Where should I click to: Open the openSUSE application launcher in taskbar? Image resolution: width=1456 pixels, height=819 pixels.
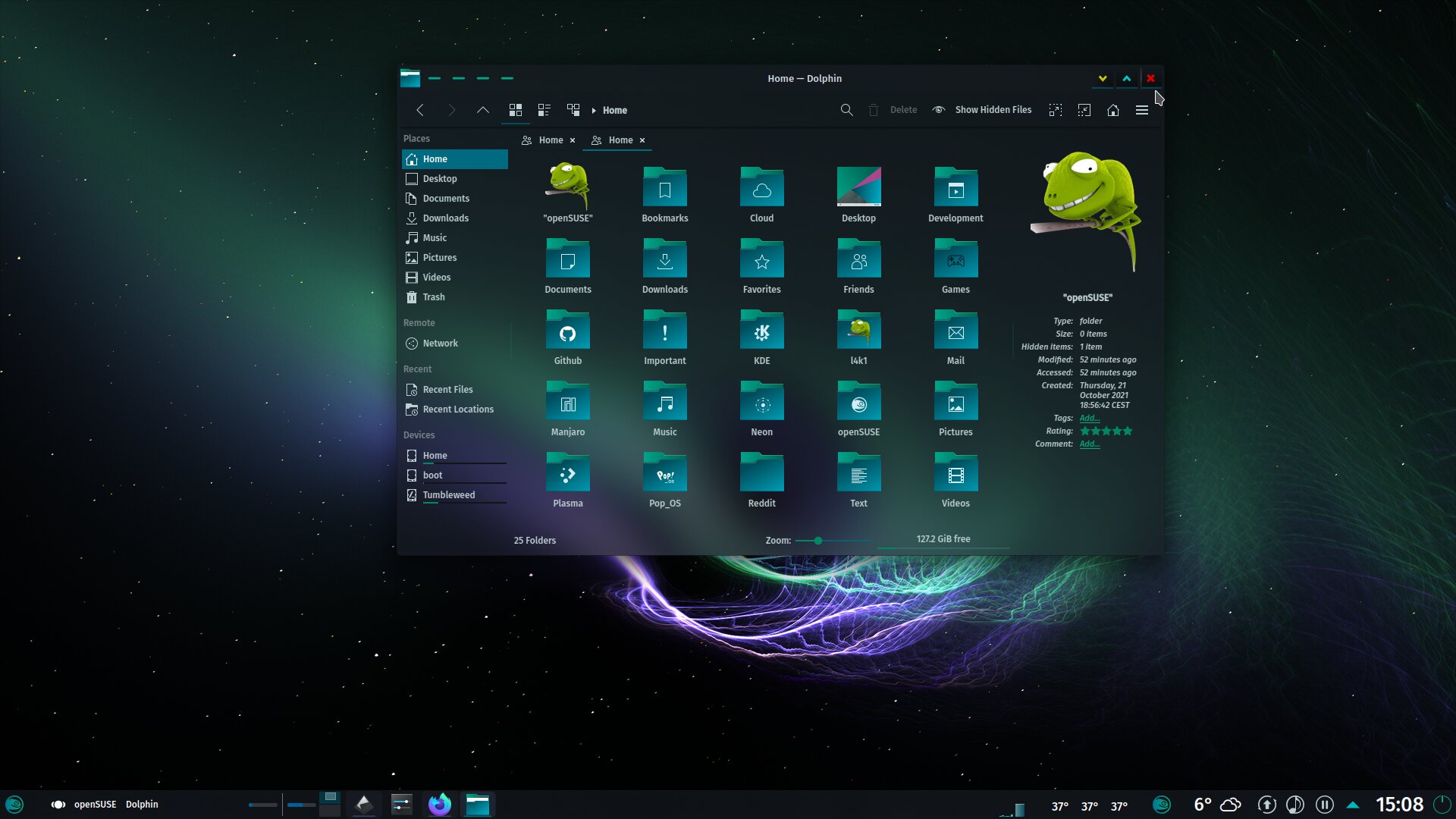(14, 805)
